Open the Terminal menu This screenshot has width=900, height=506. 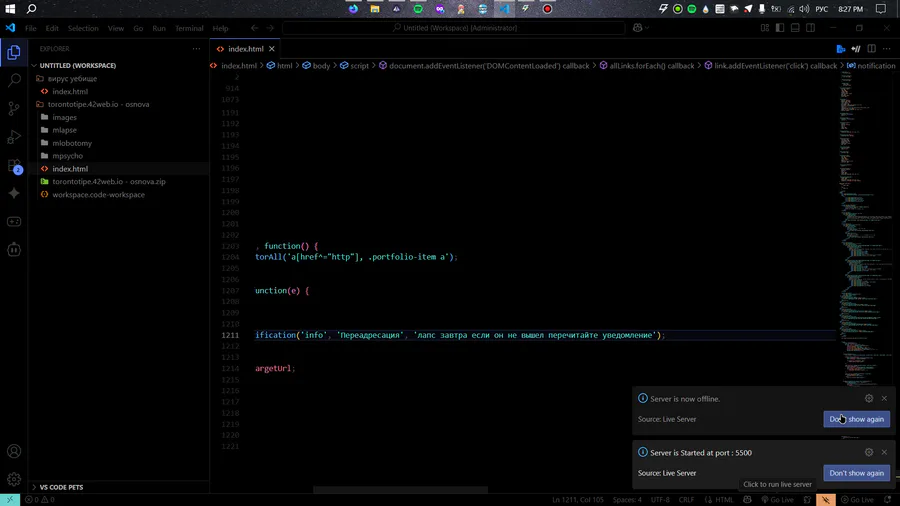coord(189,28)
